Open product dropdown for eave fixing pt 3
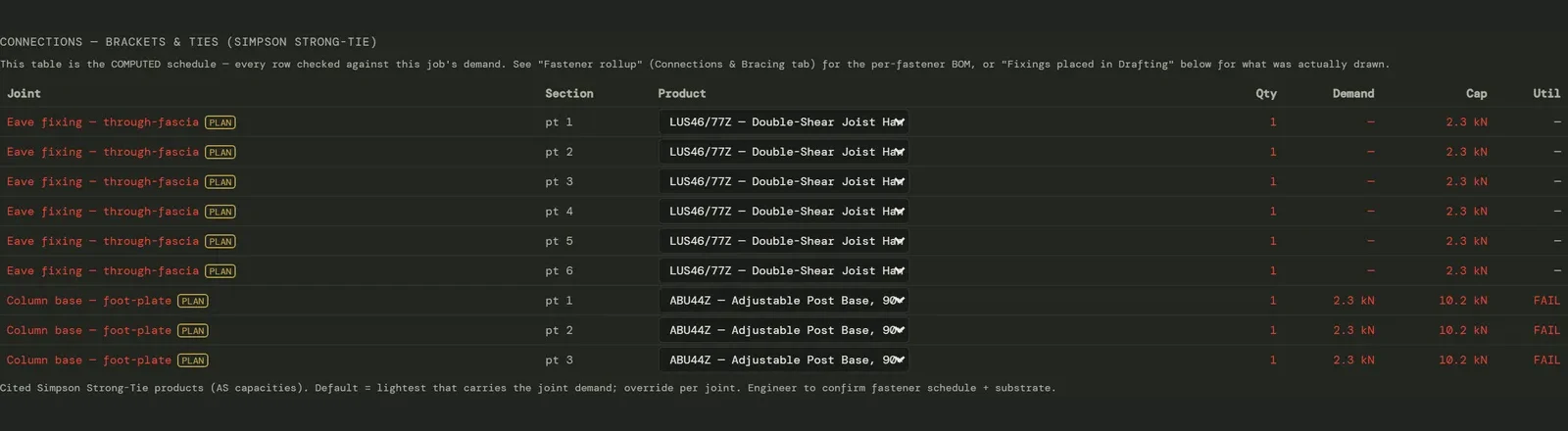The image size is (1568, 431). (784, 181)
